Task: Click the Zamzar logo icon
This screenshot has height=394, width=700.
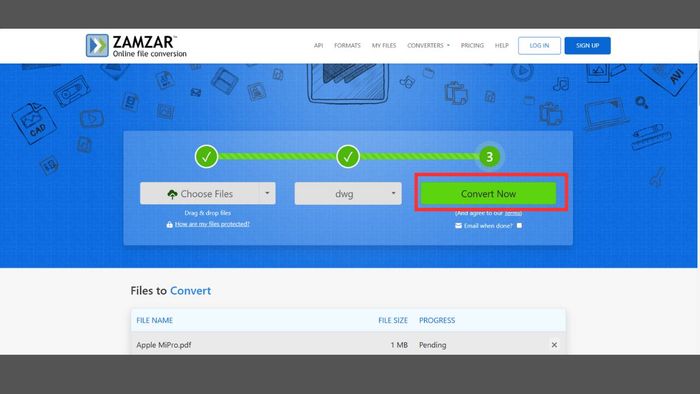Action: [x=97, y=46]
